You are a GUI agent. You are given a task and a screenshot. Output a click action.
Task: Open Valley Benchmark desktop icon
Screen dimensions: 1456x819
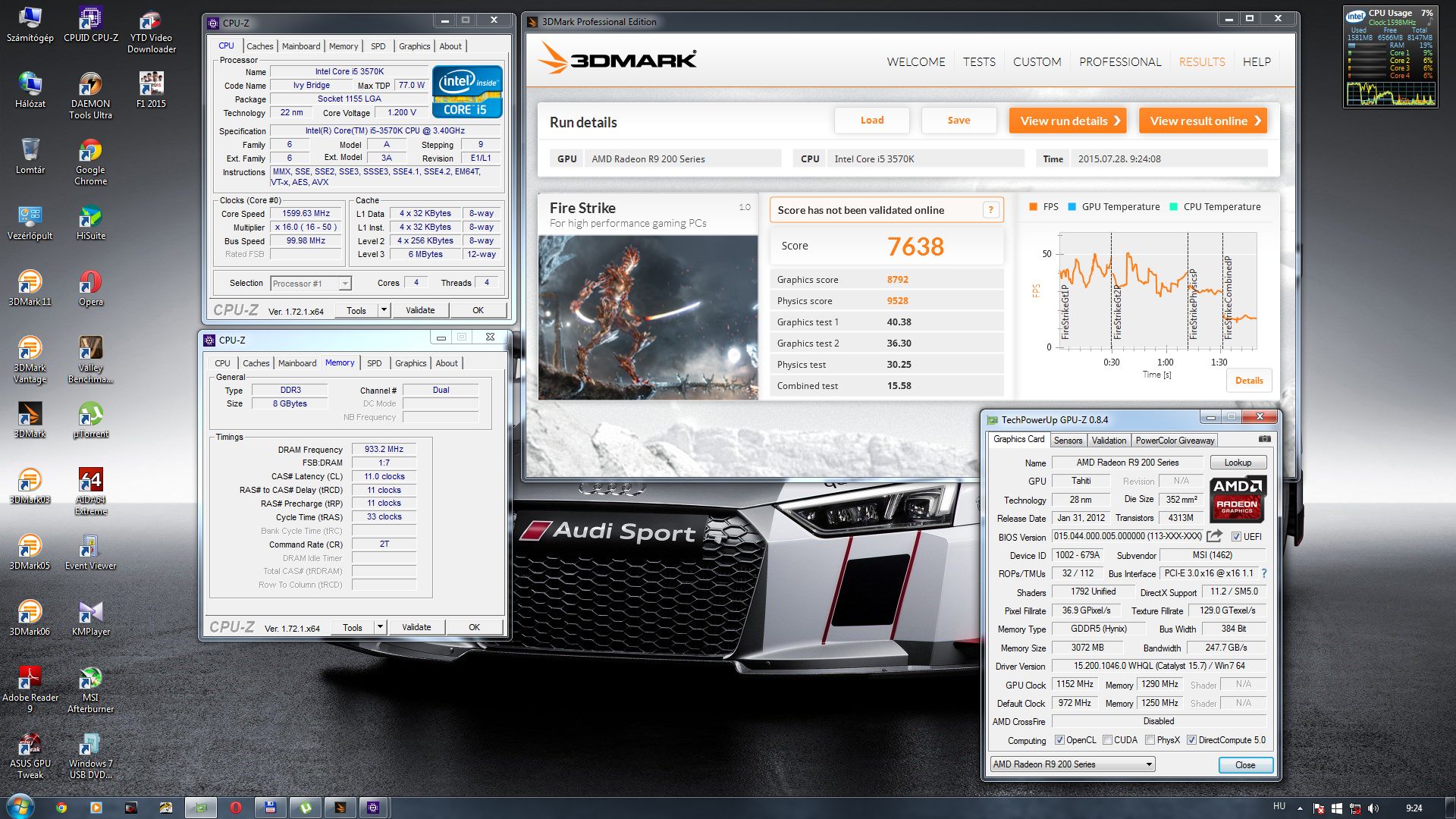(x=90, y=349)
